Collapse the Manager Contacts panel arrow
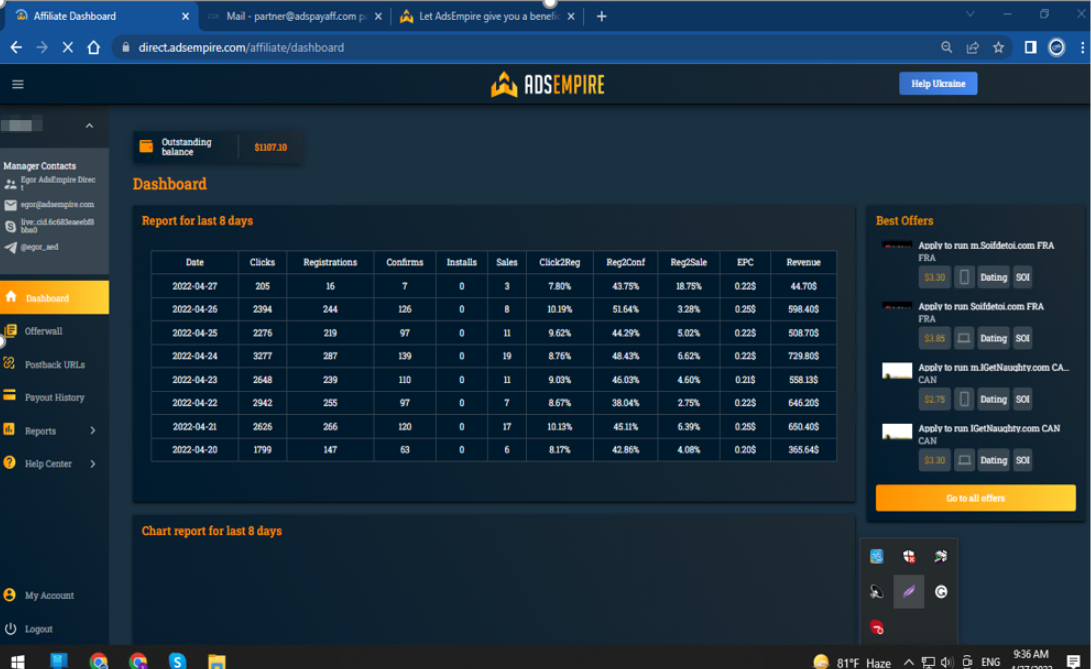The image size is (1091, 669). (87, 127)
